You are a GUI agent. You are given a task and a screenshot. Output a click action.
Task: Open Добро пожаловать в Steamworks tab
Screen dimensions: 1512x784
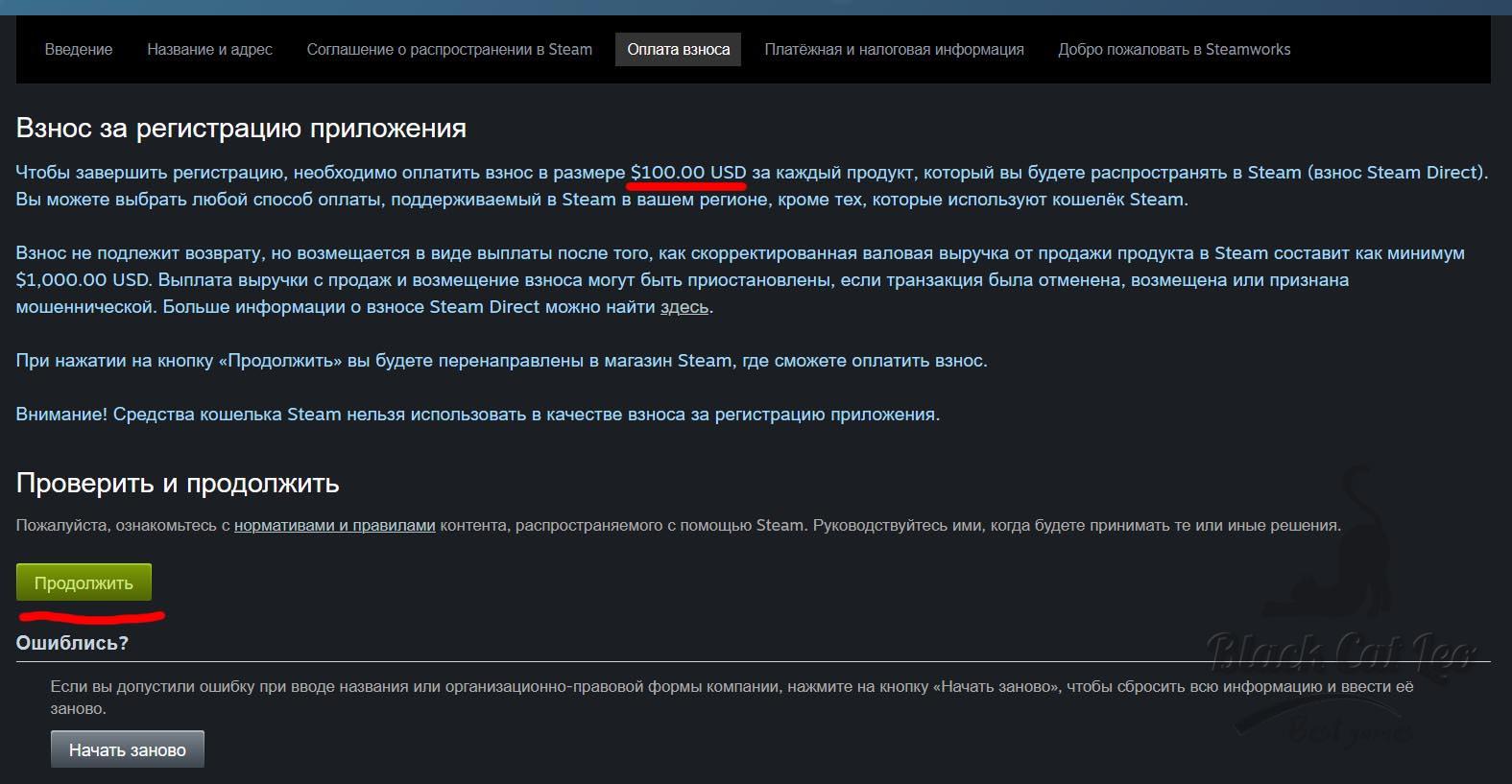(1174, 49)
